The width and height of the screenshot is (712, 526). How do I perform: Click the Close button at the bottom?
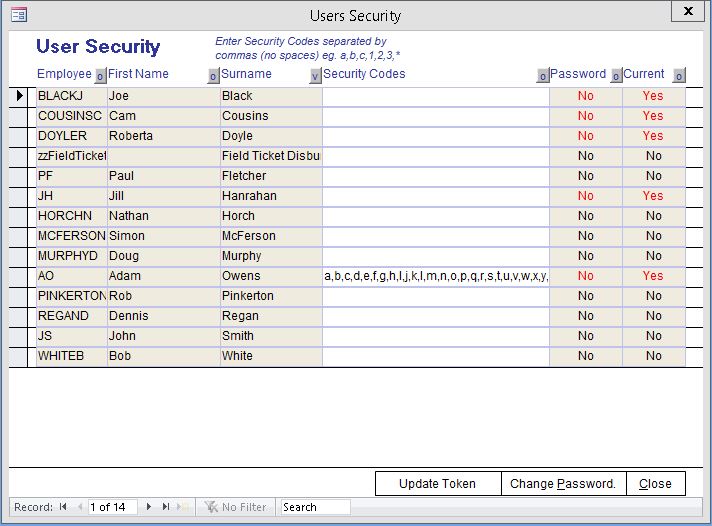pyautogui.click(x=655, y=484)
